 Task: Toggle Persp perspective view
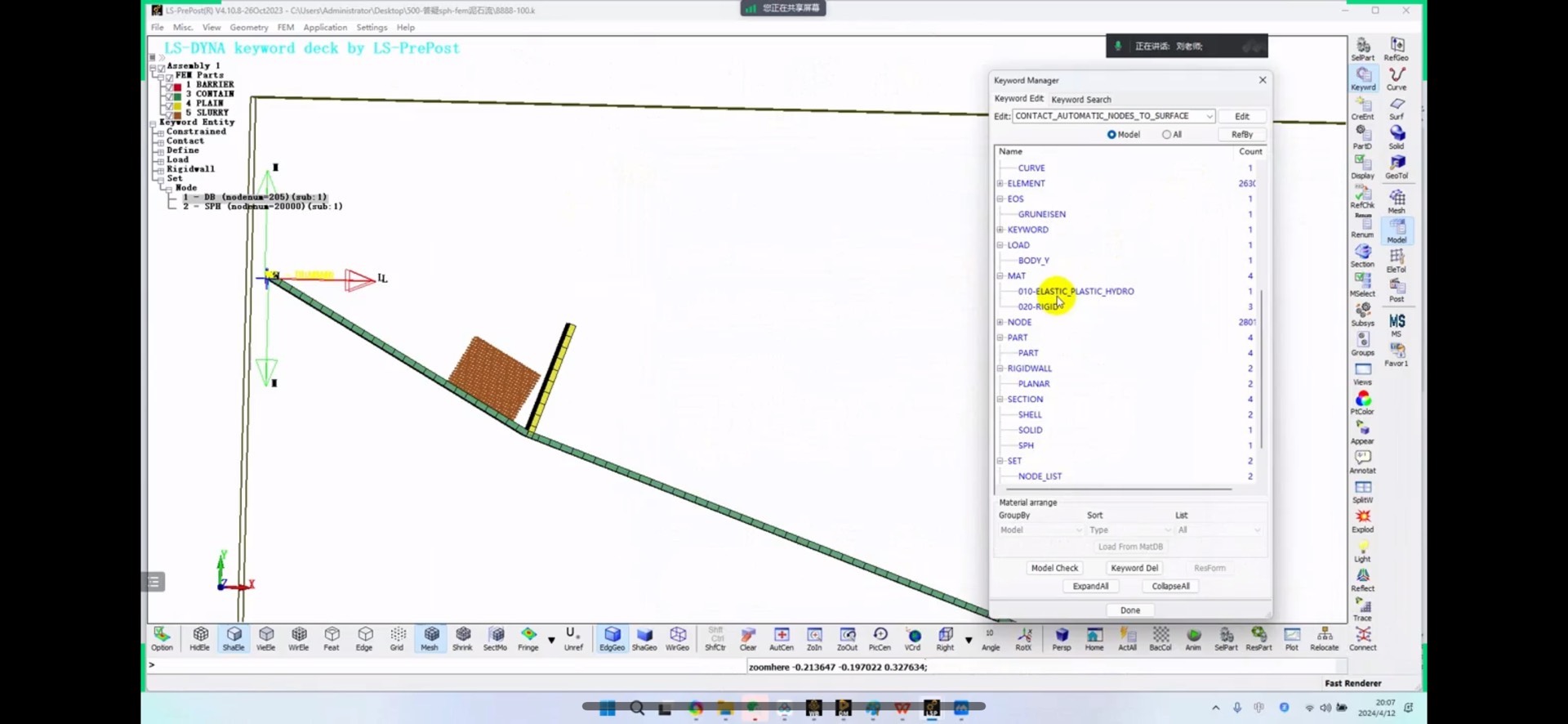1062,638
